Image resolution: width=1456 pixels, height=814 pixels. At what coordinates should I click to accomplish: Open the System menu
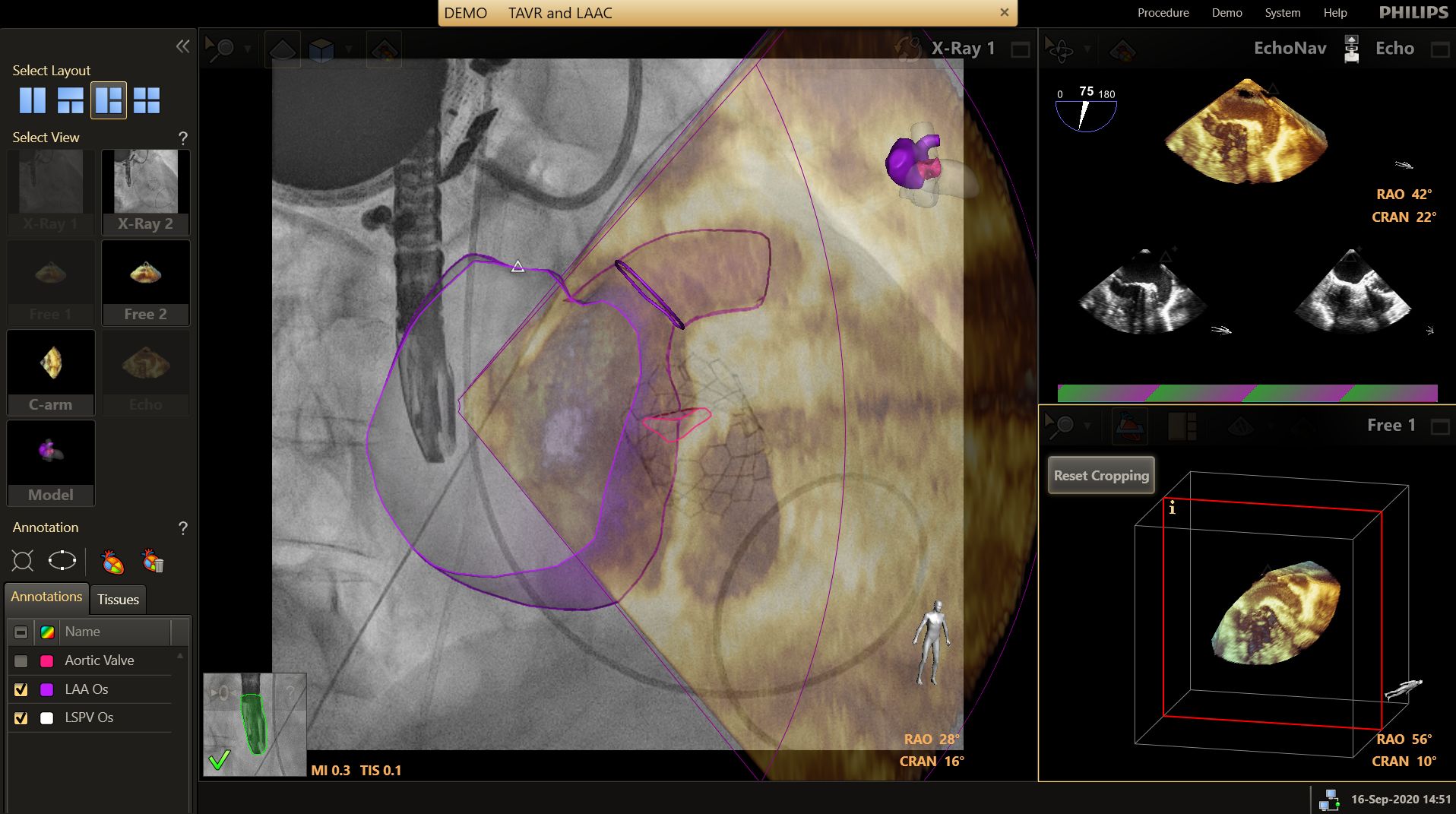(1282, 13)
